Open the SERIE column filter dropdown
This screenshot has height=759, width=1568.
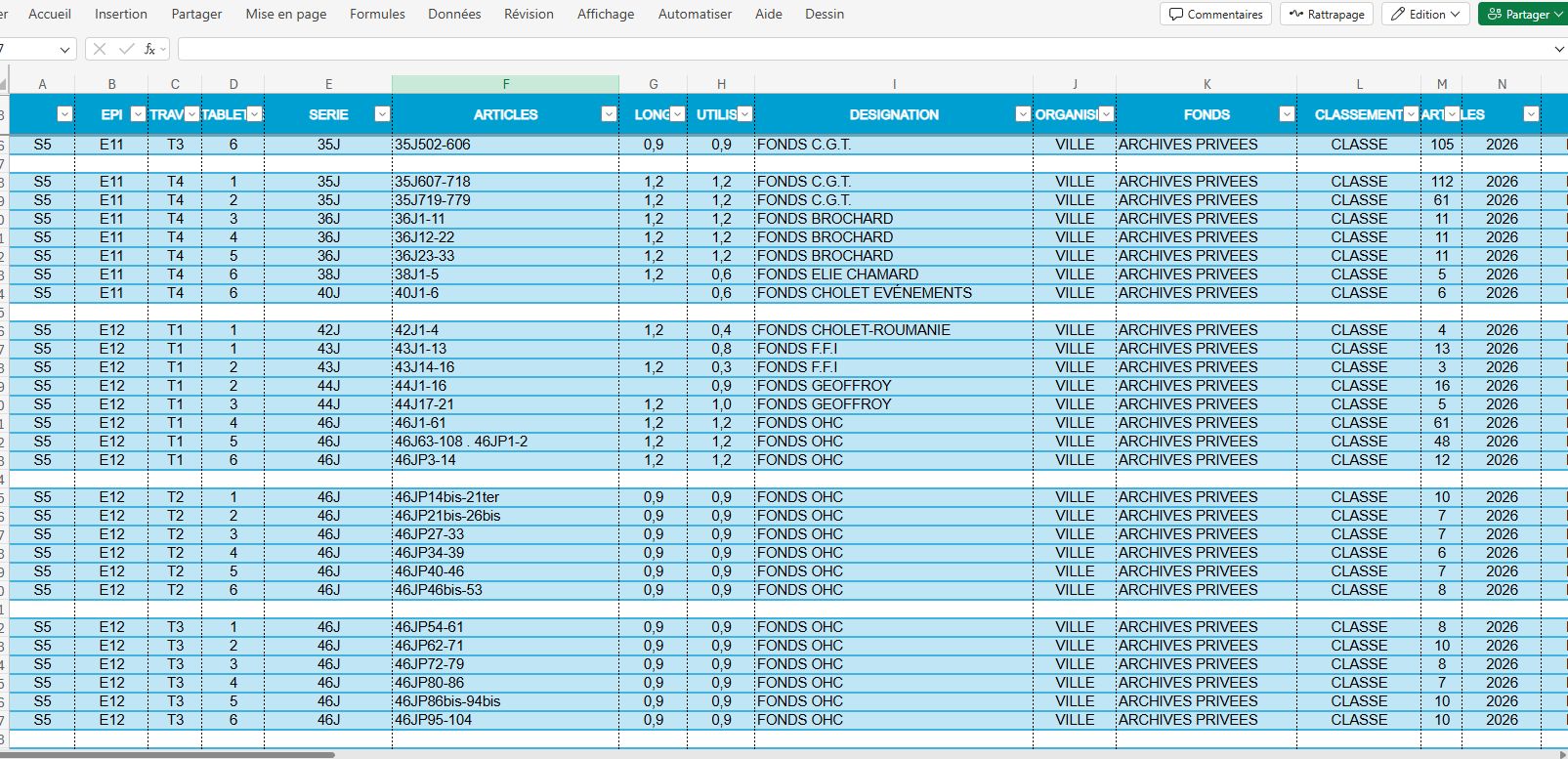point(382,114)
